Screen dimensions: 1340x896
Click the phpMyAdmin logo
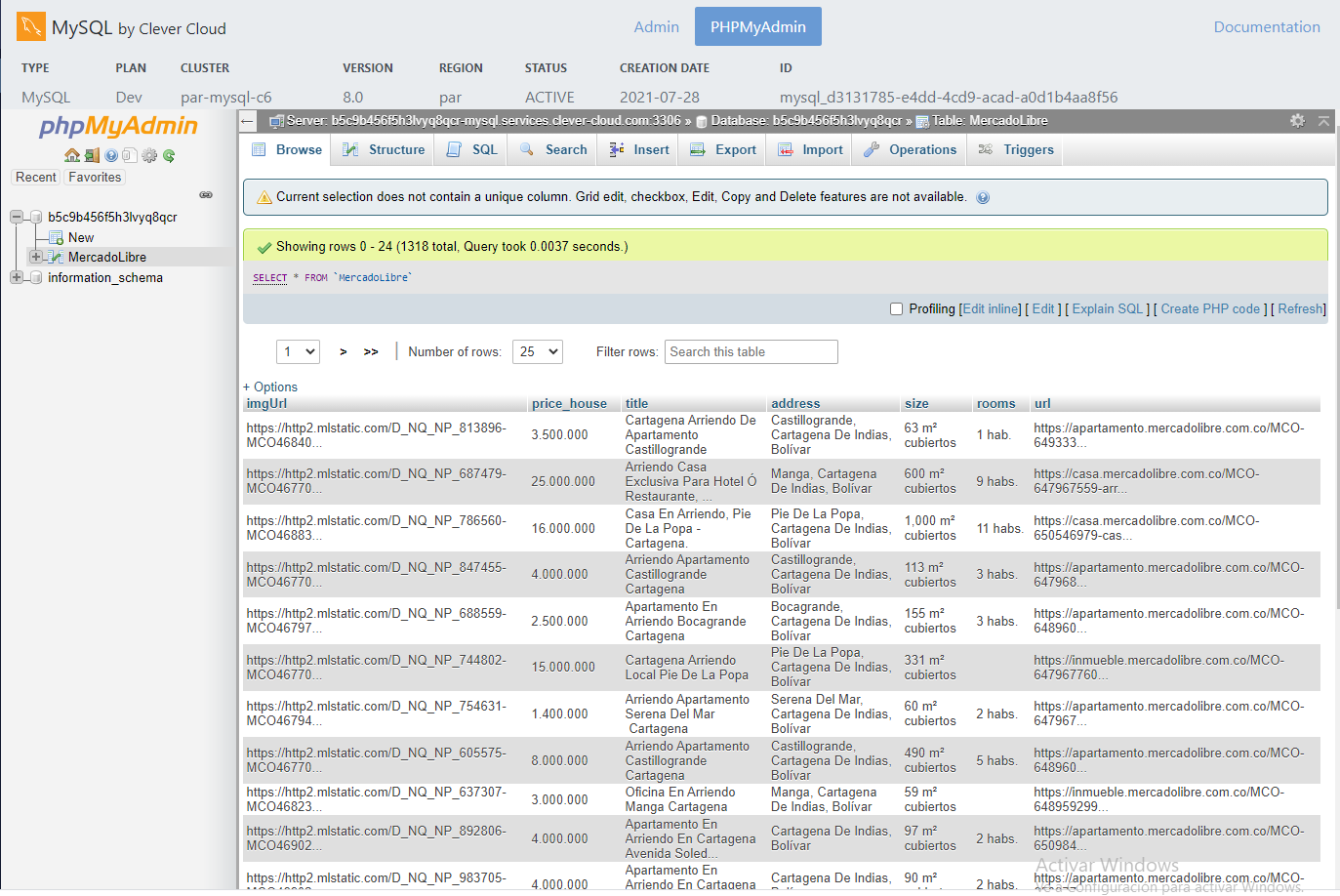tap(118, 126)
